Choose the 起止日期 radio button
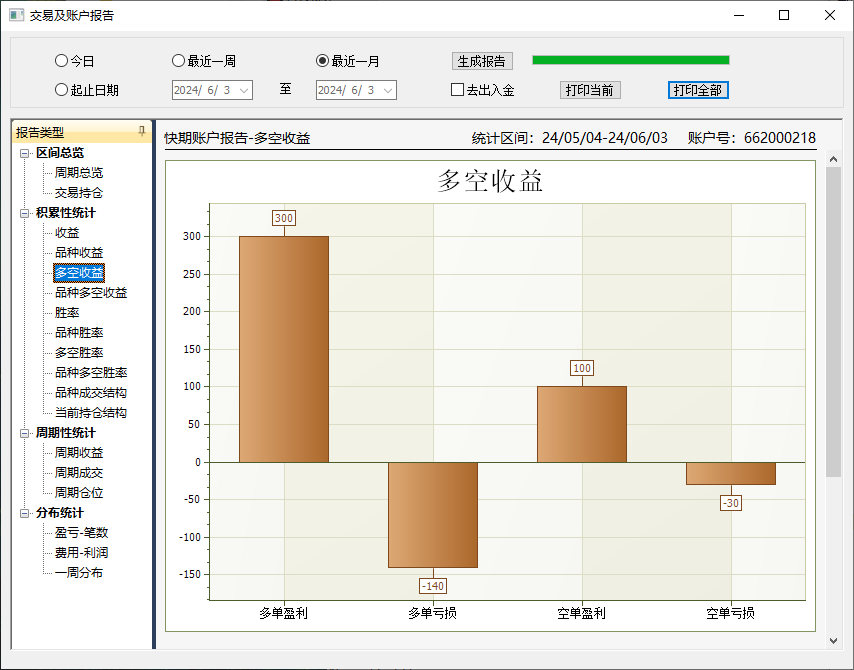Image resolution: width=854 pixels, height=670 pixels. tap(62, 90)
